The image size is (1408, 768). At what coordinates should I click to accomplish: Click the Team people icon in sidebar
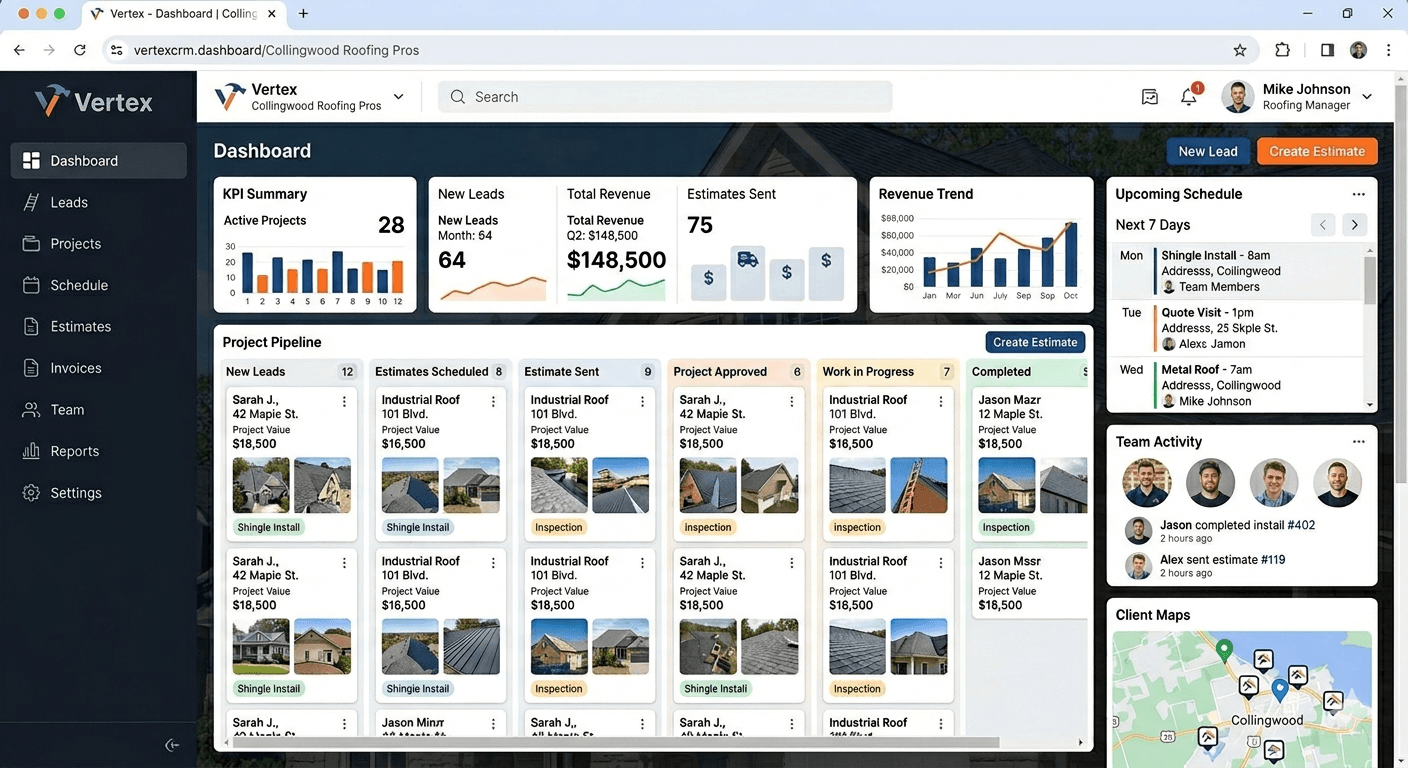(x=31, y=410)
